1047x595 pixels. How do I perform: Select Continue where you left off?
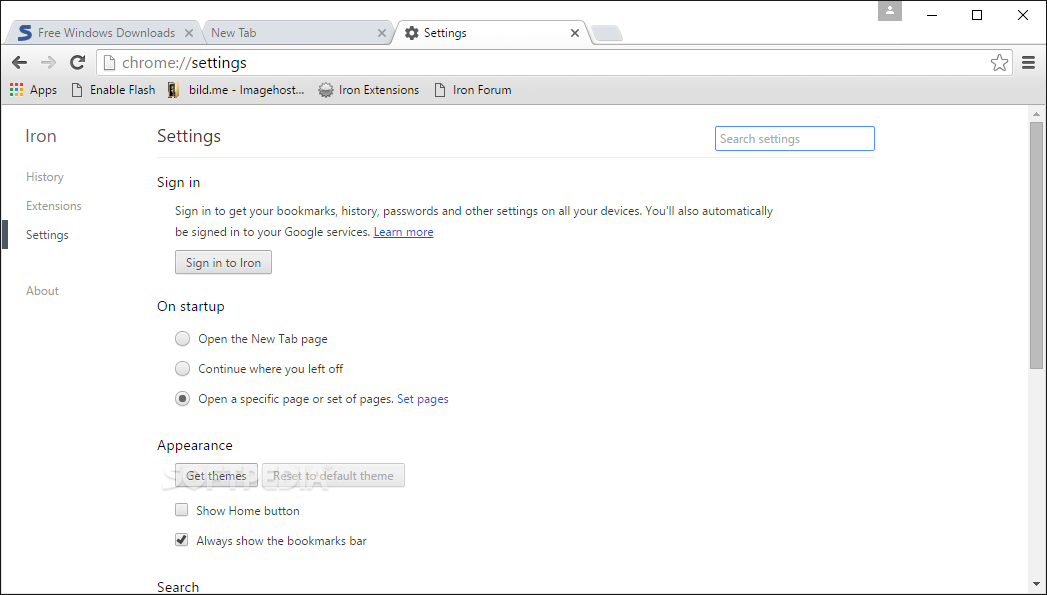coord(182,369)
